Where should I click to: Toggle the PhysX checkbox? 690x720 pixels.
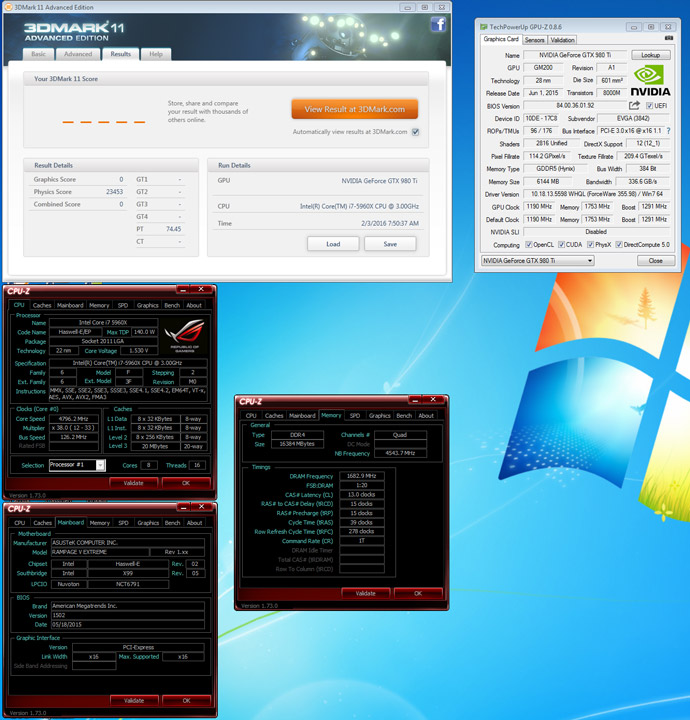tap(590, 244)
